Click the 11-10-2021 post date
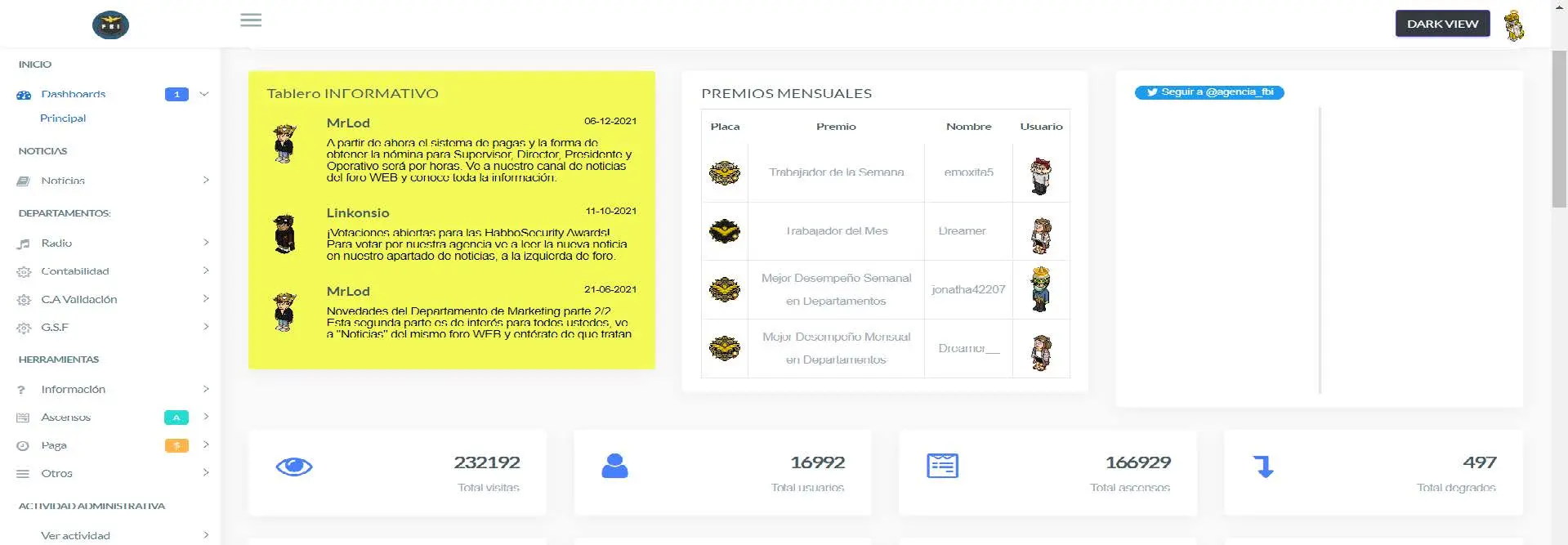The width and height of the screenshot is (1568, 545). point(611,211)
